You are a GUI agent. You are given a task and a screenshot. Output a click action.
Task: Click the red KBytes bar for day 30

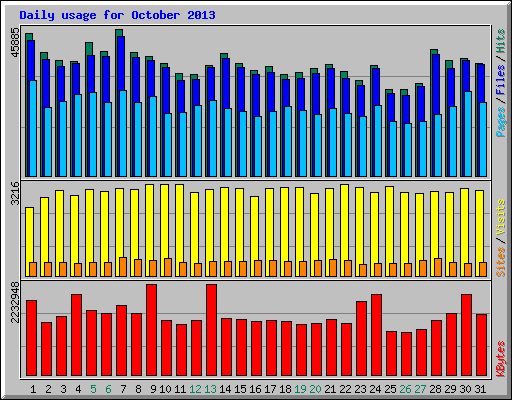(x=467, y=335)
